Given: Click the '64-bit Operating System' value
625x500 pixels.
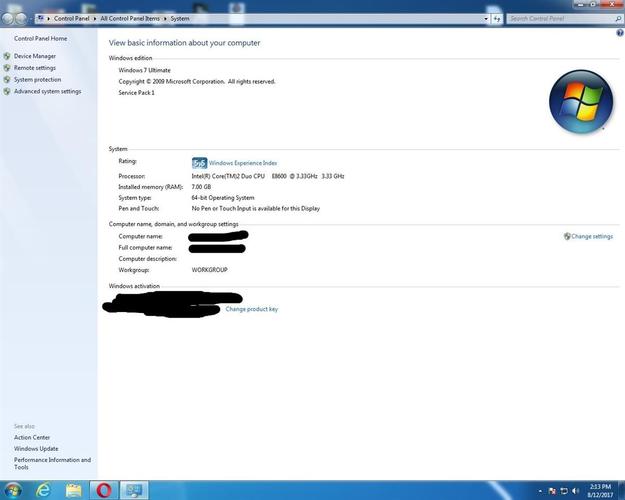Looking at the screenshot, I should coord(223,197).
